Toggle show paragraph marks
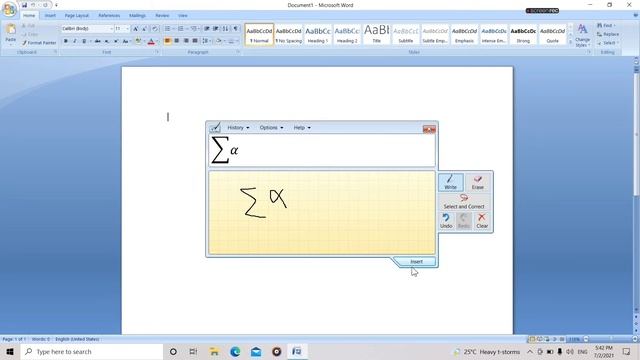Image resolution: width=640 pixels, height=360 pixels. (236, 29)
